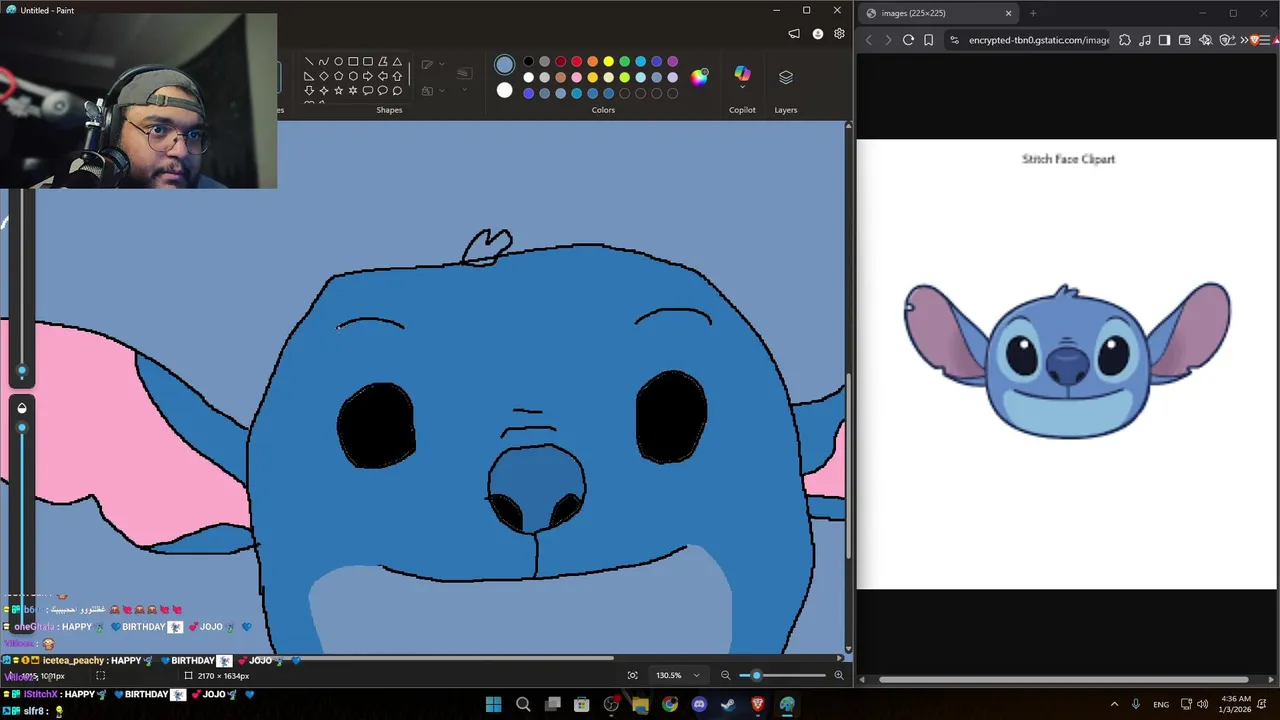Viewport: 1280px width, 720px height.
Task: Click the opacity vertical slider handle
Action: click(22, 428)
